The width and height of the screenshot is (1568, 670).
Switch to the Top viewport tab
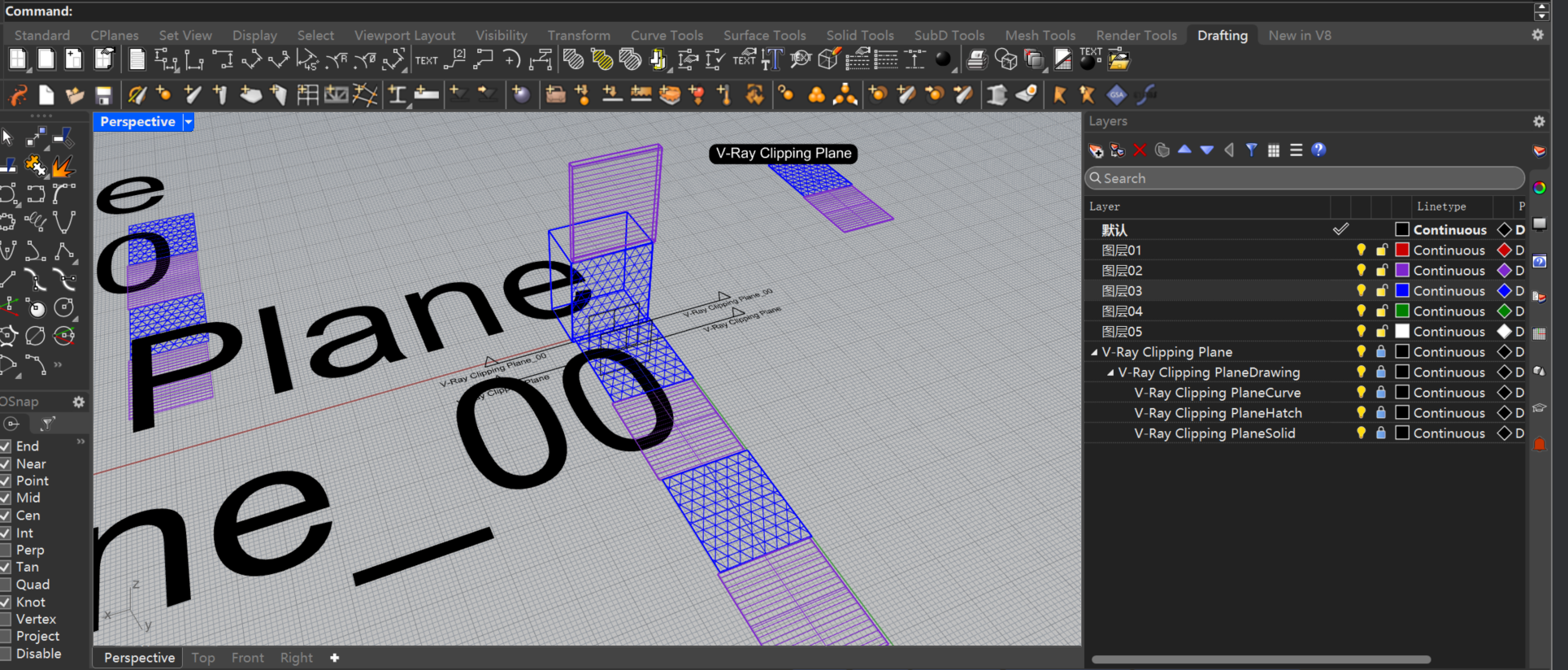coord(203,658)
